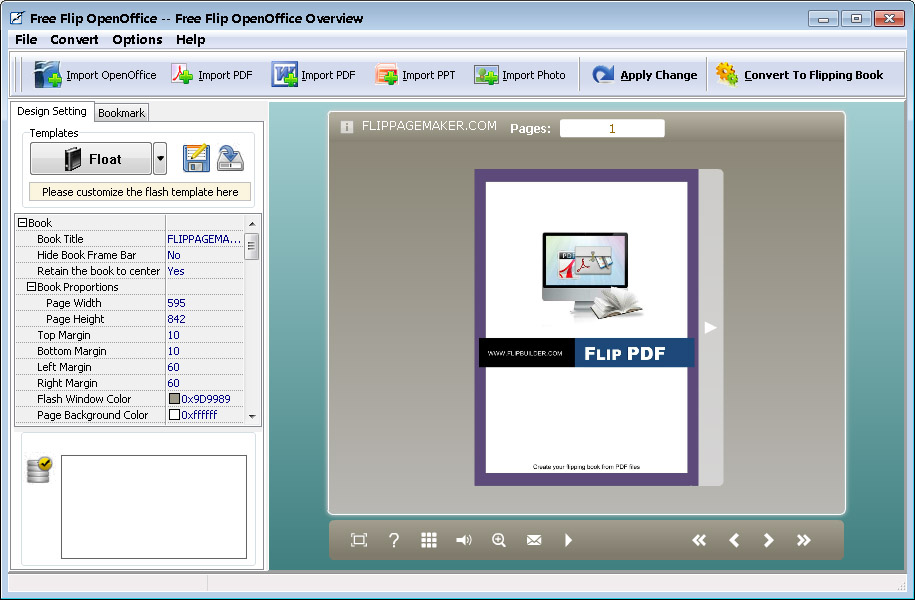
Task: Click Convert To Flipping Book
Action: pyautogui.click(x=799, y=75)
